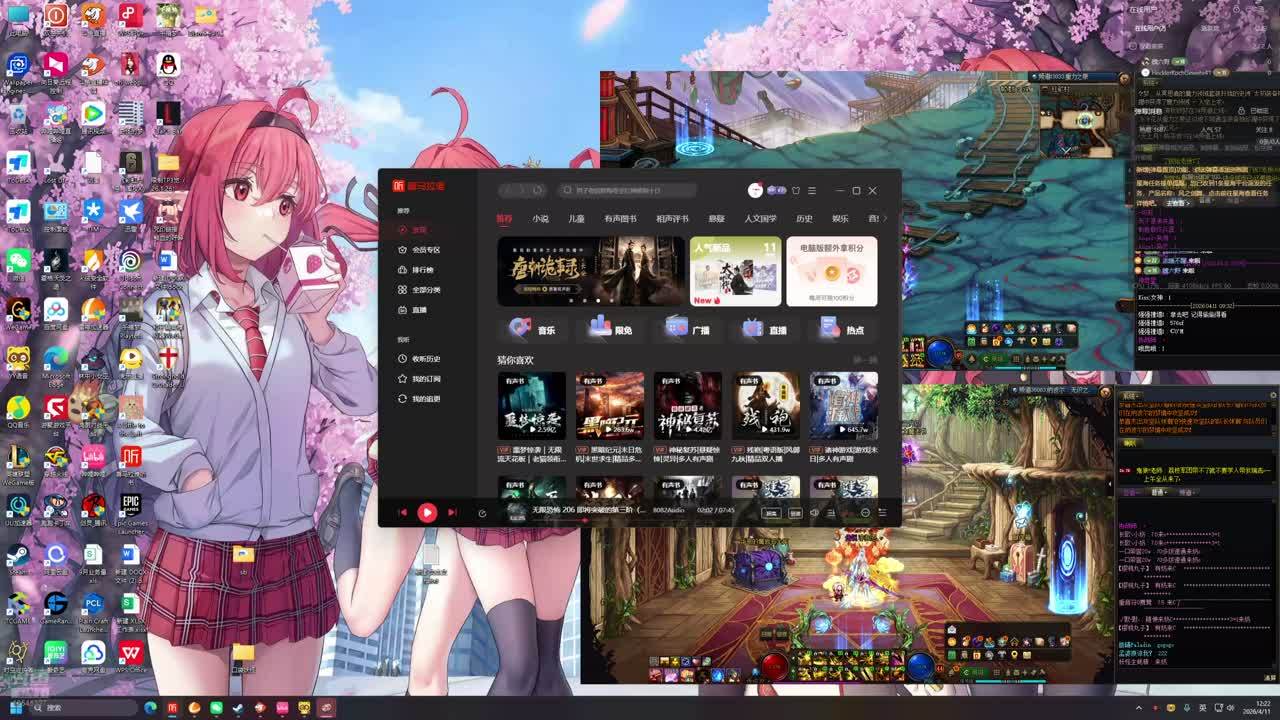Go to the previous track
Screen dimensions: 1280x720
[x=403, y=513]
